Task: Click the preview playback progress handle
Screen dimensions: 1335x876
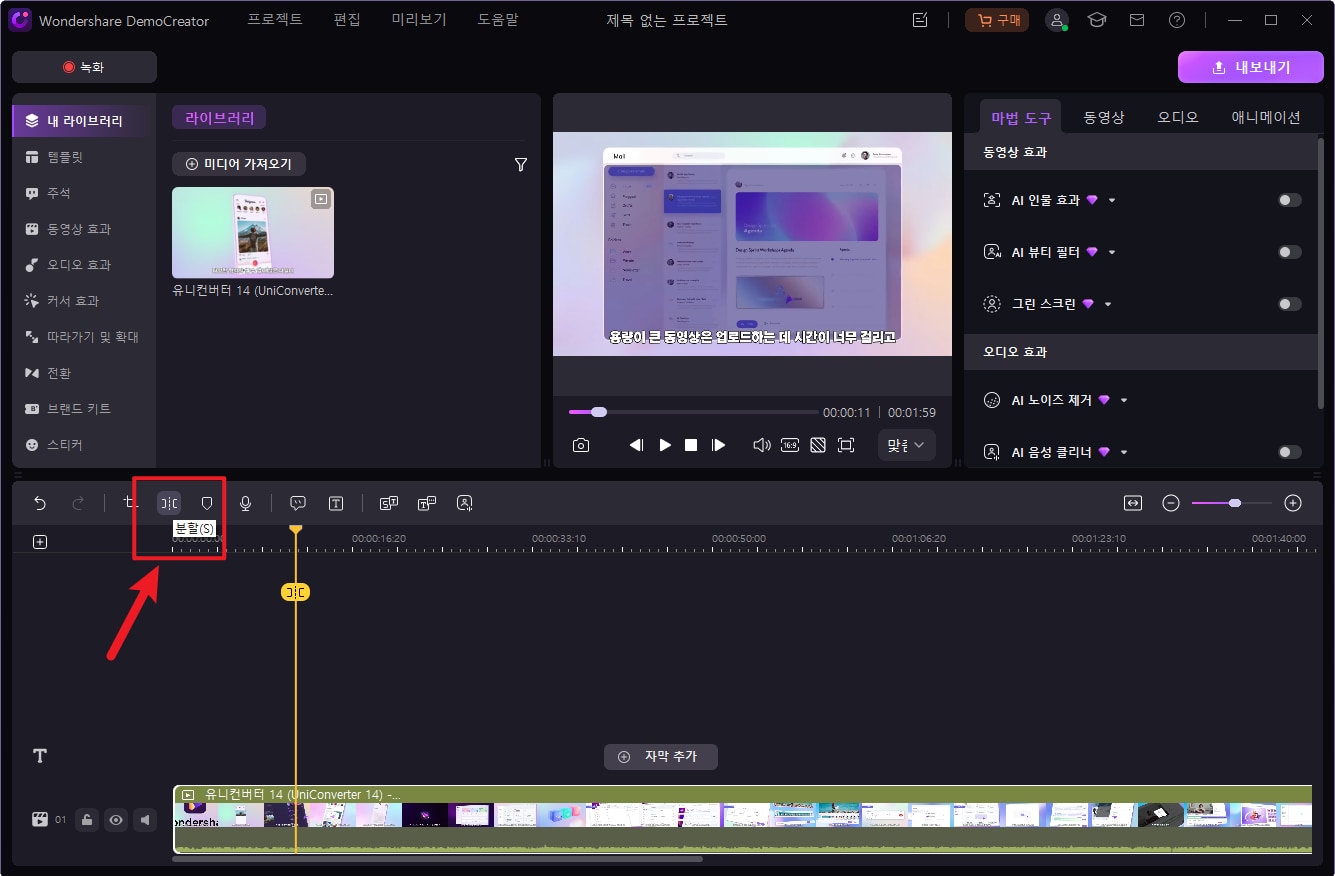Action: [599, 412]
